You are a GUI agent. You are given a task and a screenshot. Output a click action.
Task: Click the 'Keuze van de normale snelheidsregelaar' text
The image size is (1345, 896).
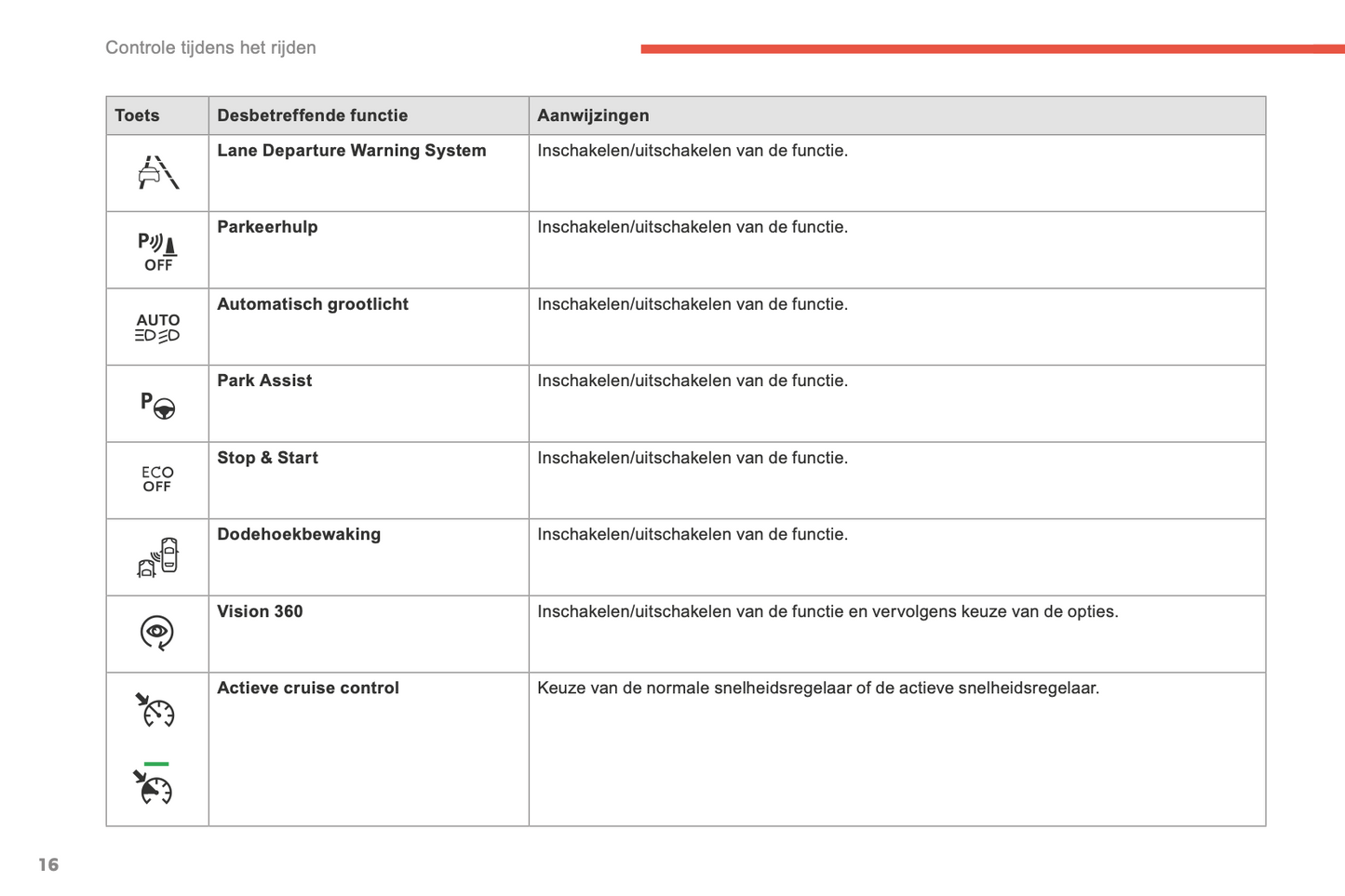click(817, 688)
